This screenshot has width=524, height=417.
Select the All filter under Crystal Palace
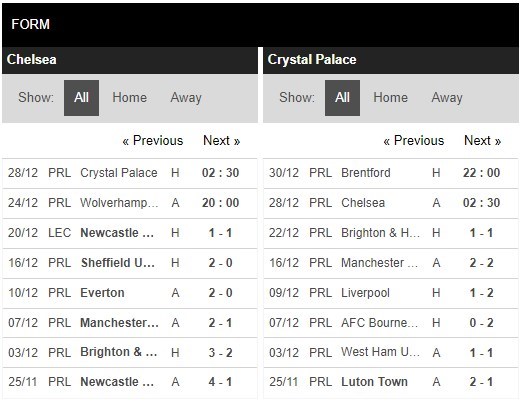(x=342, y=98)
